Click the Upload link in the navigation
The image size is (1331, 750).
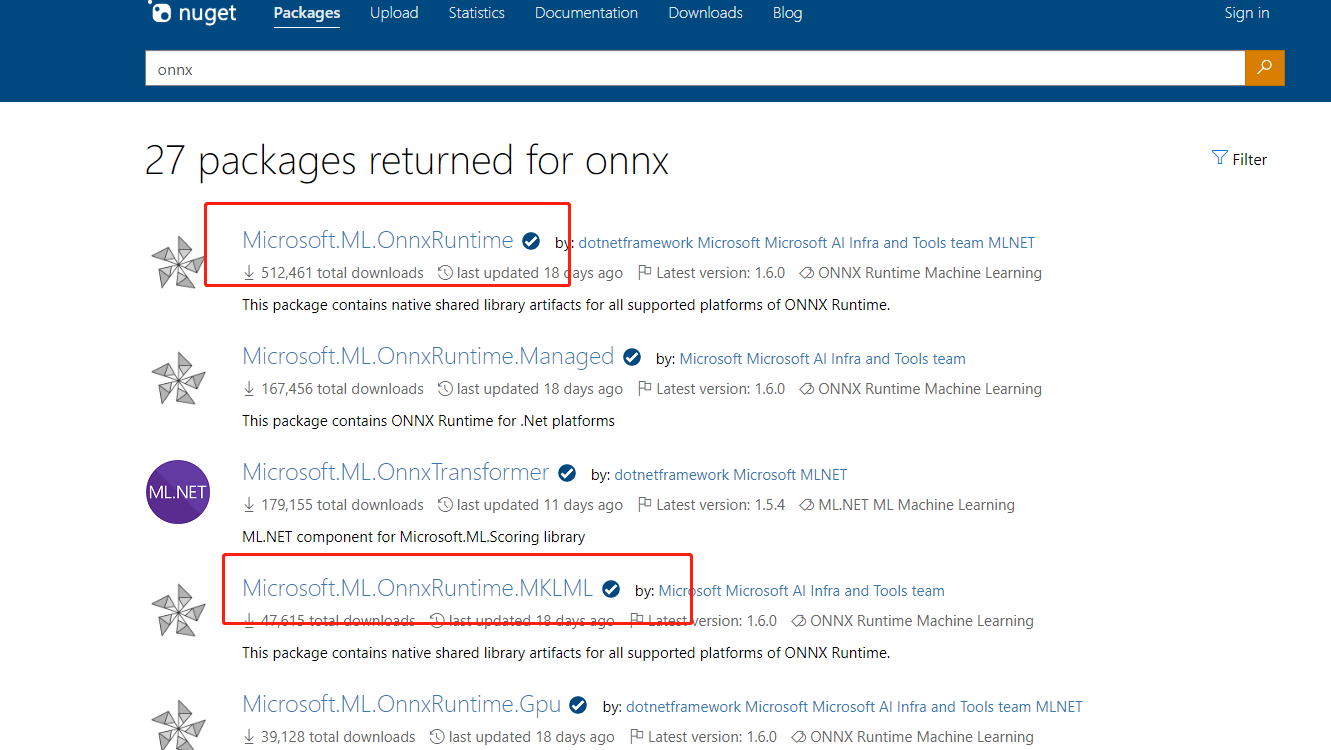394,13
